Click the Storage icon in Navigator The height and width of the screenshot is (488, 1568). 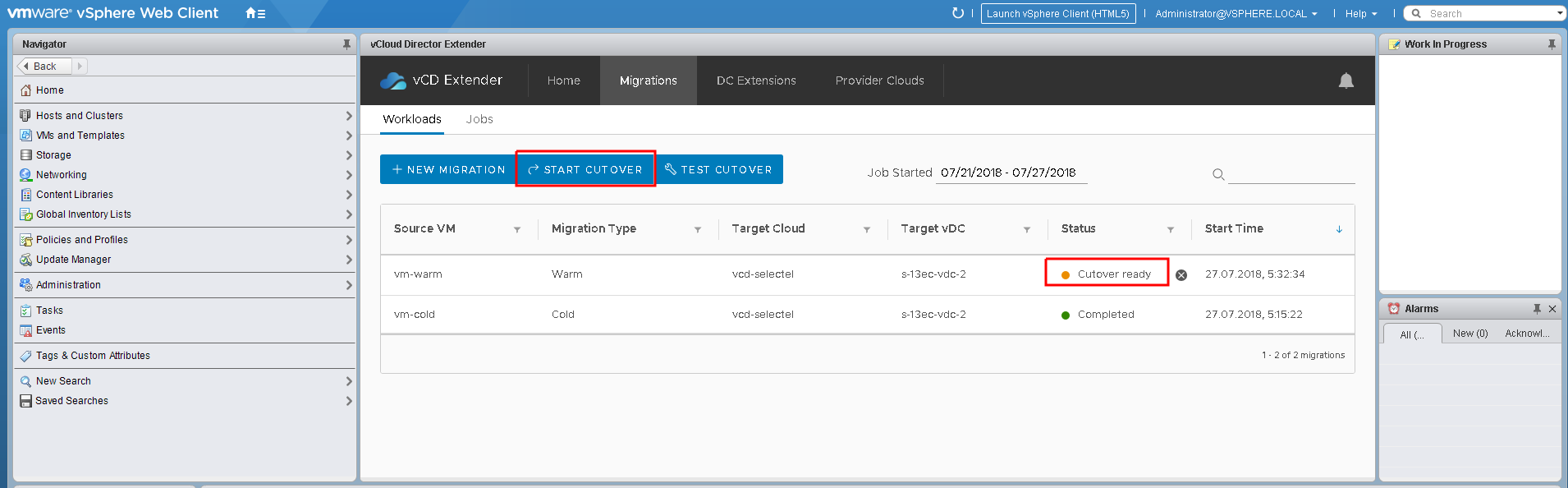(x=25, y=155)
